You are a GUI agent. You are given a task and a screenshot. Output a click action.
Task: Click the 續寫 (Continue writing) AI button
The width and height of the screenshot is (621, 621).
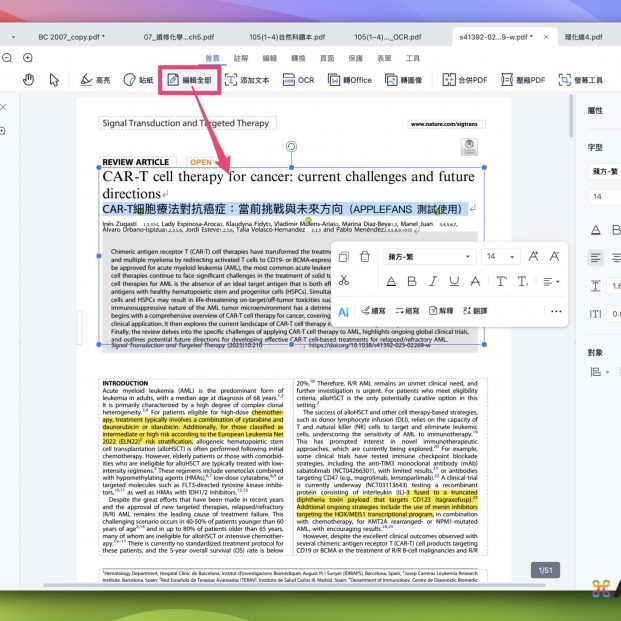pyautogui.click(x=373, y=311)
